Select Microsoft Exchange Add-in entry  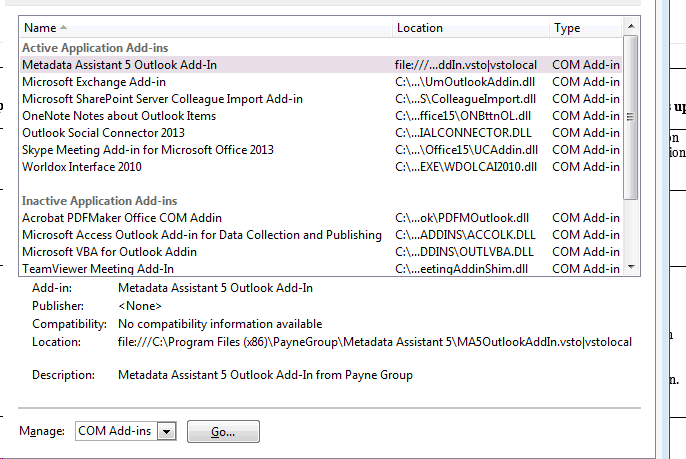coord(94,82)
